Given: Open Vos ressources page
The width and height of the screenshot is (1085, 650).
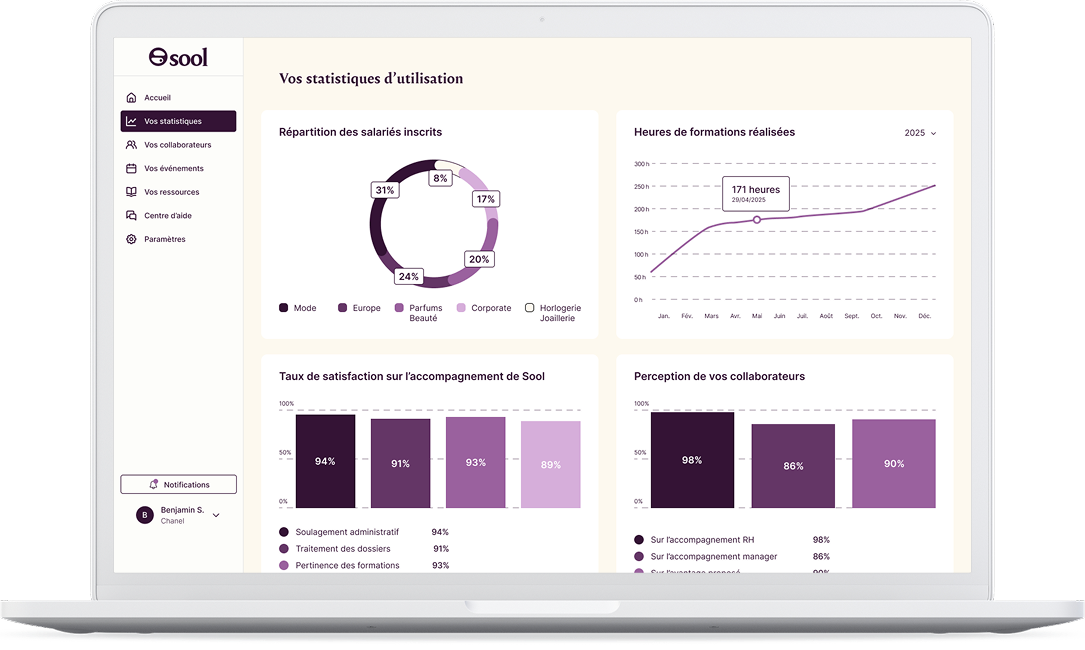Looking at the screenshot, I should 179,192.
